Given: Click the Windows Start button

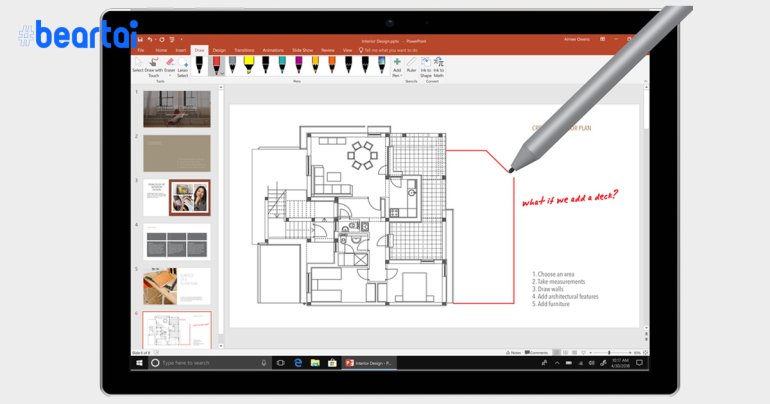Looking at the screenshot, I should point(139,363).
